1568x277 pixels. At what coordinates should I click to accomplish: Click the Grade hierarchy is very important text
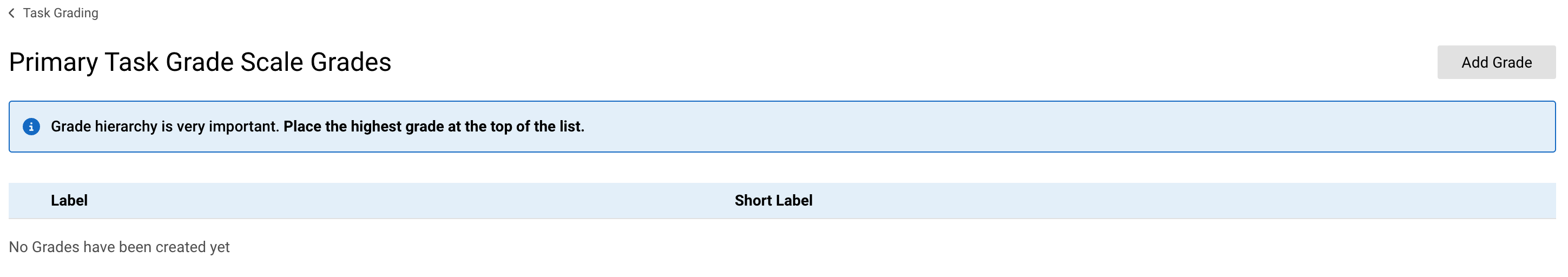pyautogui.click(x=164, y=127)
